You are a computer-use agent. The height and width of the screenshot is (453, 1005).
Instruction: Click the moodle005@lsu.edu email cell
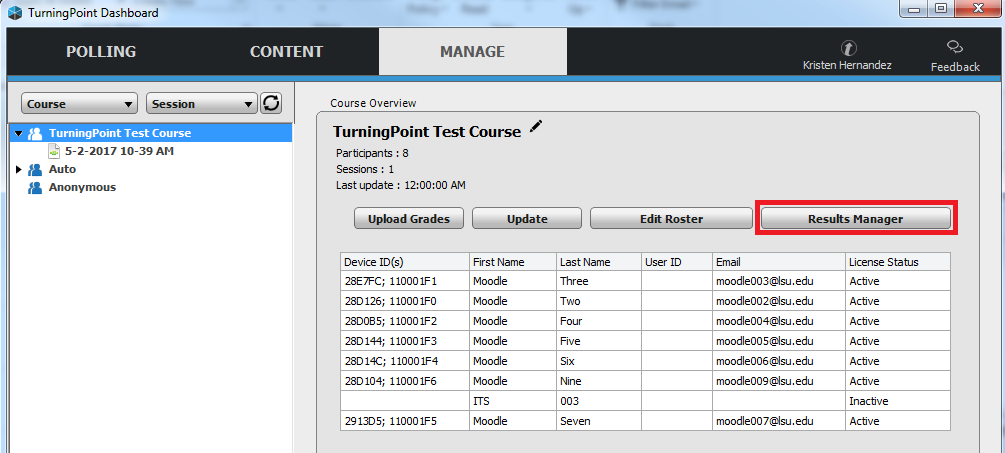pyautogui.click(x=779, y=340)
